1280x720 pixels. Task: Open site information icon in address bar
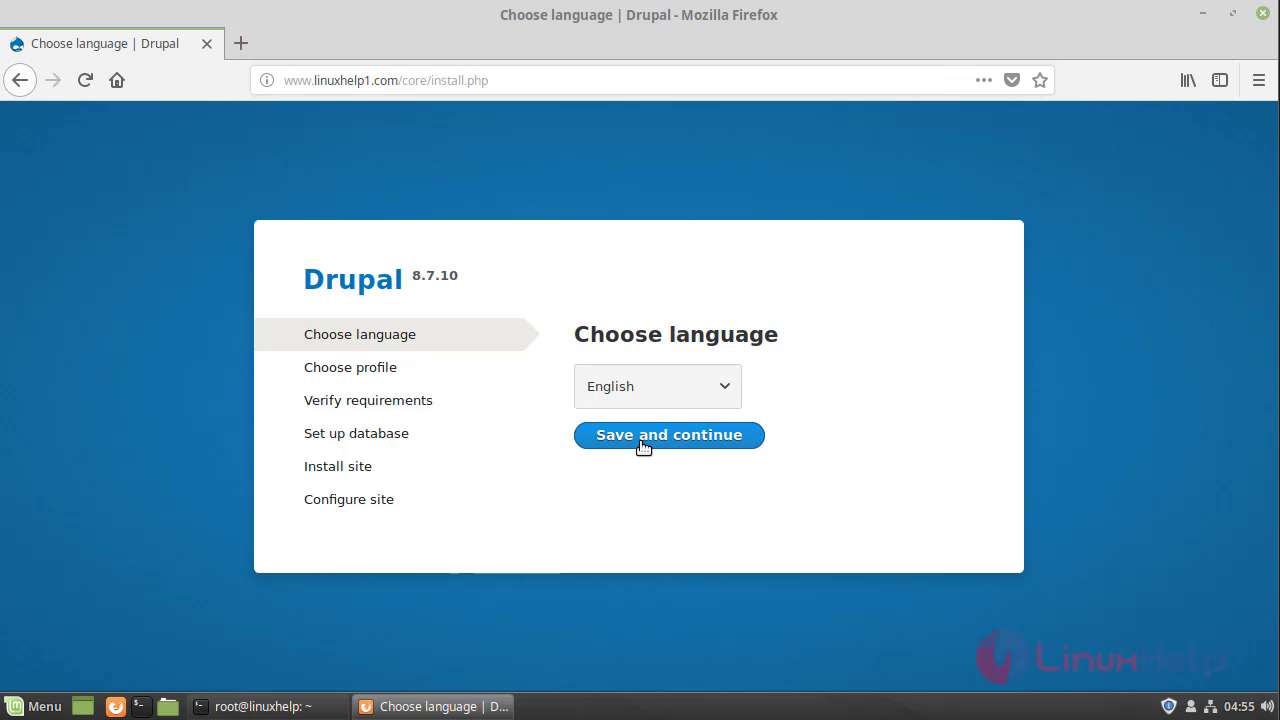tap(267, 80)
